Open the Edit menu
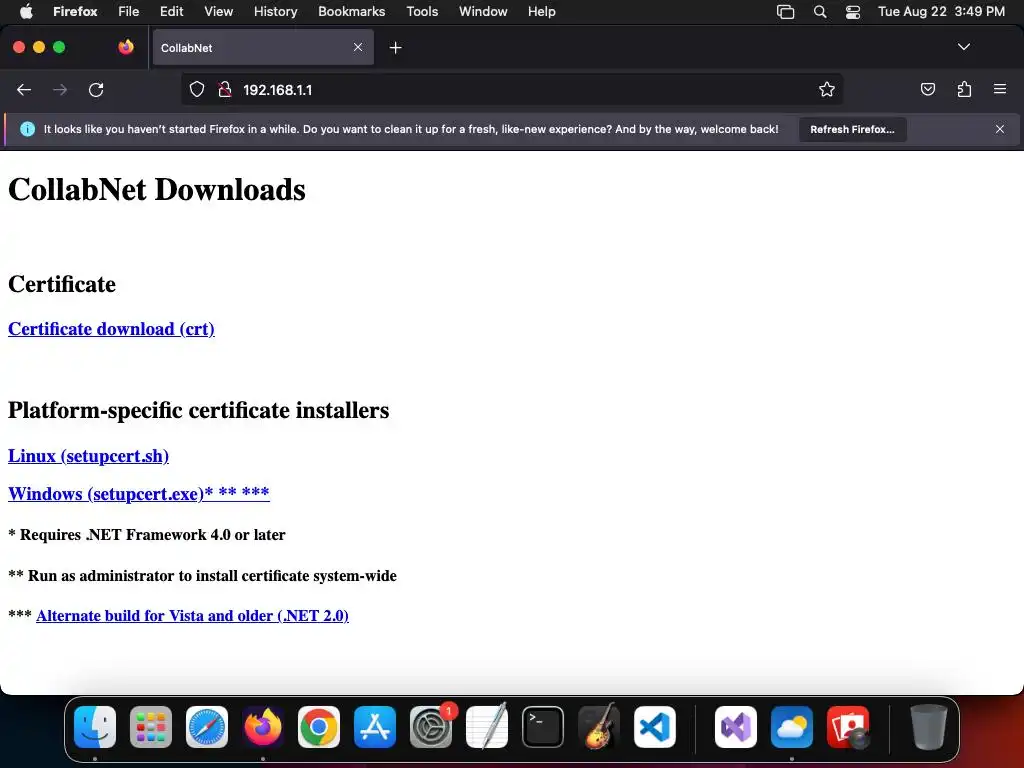1024x768 pixels. click(171, 12)
